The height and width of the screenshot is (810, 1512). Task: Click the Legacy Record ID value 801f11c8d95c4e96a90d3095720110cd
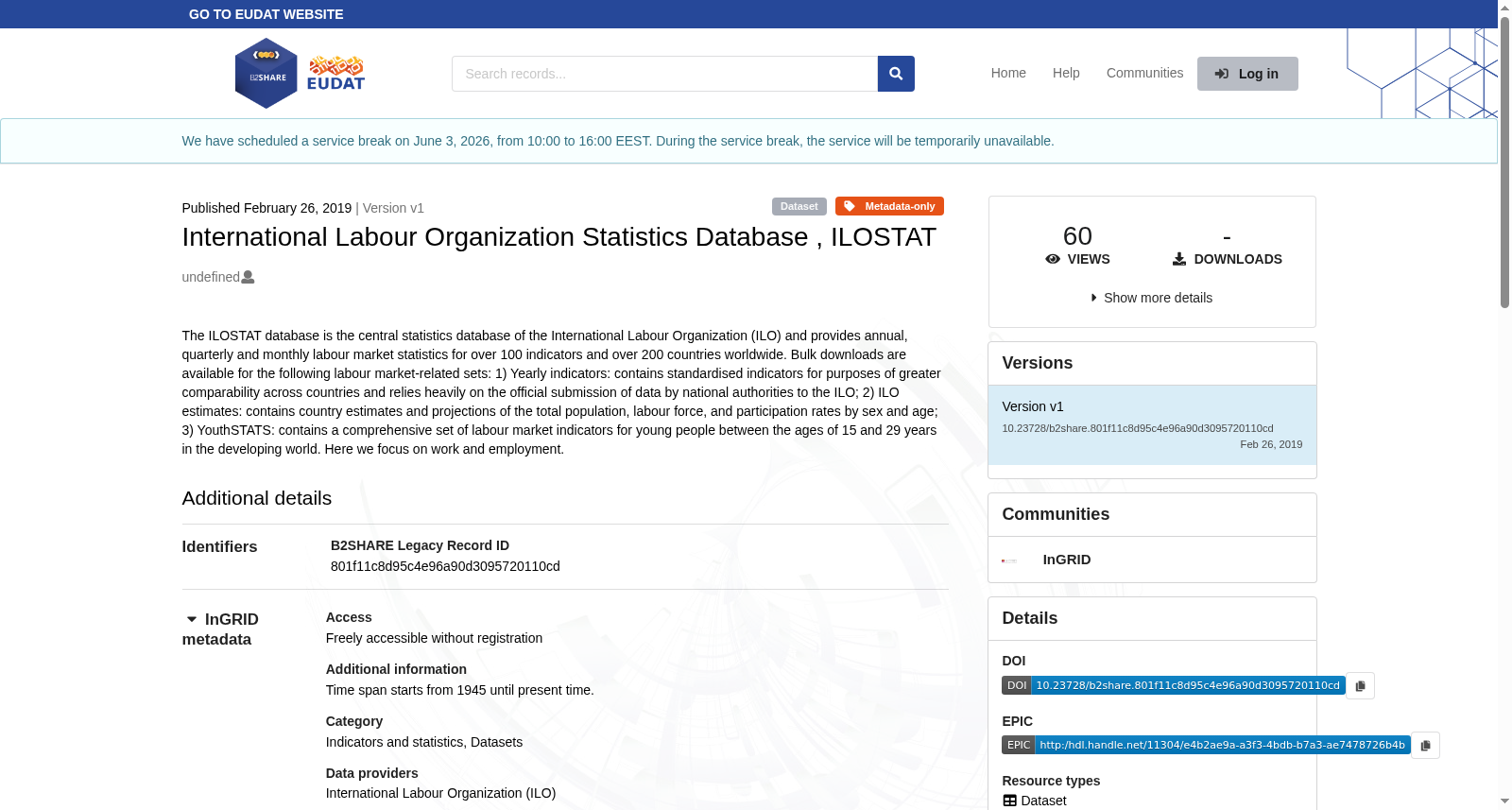click(445, 566)
